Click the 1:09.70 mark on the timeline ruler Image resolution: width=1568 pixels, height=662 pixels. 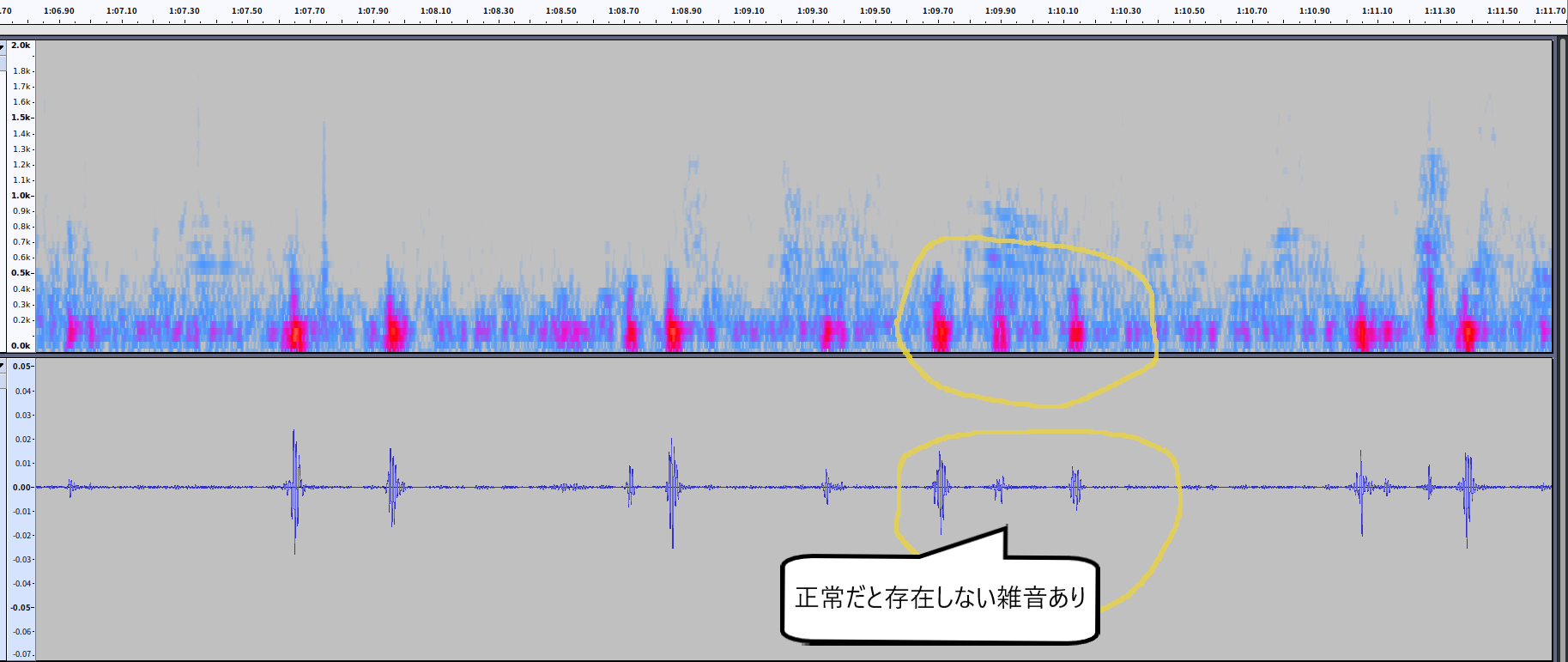pyautogui.click(x=938, y=11)
